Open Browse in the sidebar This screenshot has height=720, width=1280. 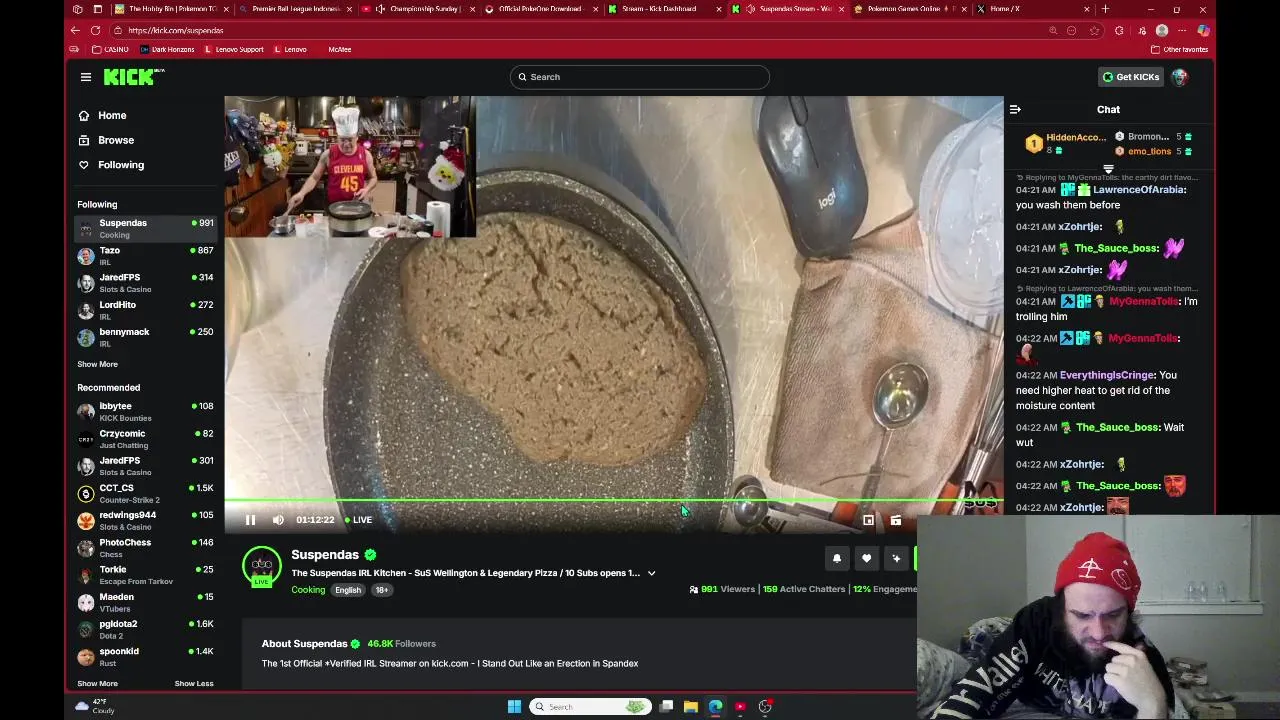click(116, 140)
